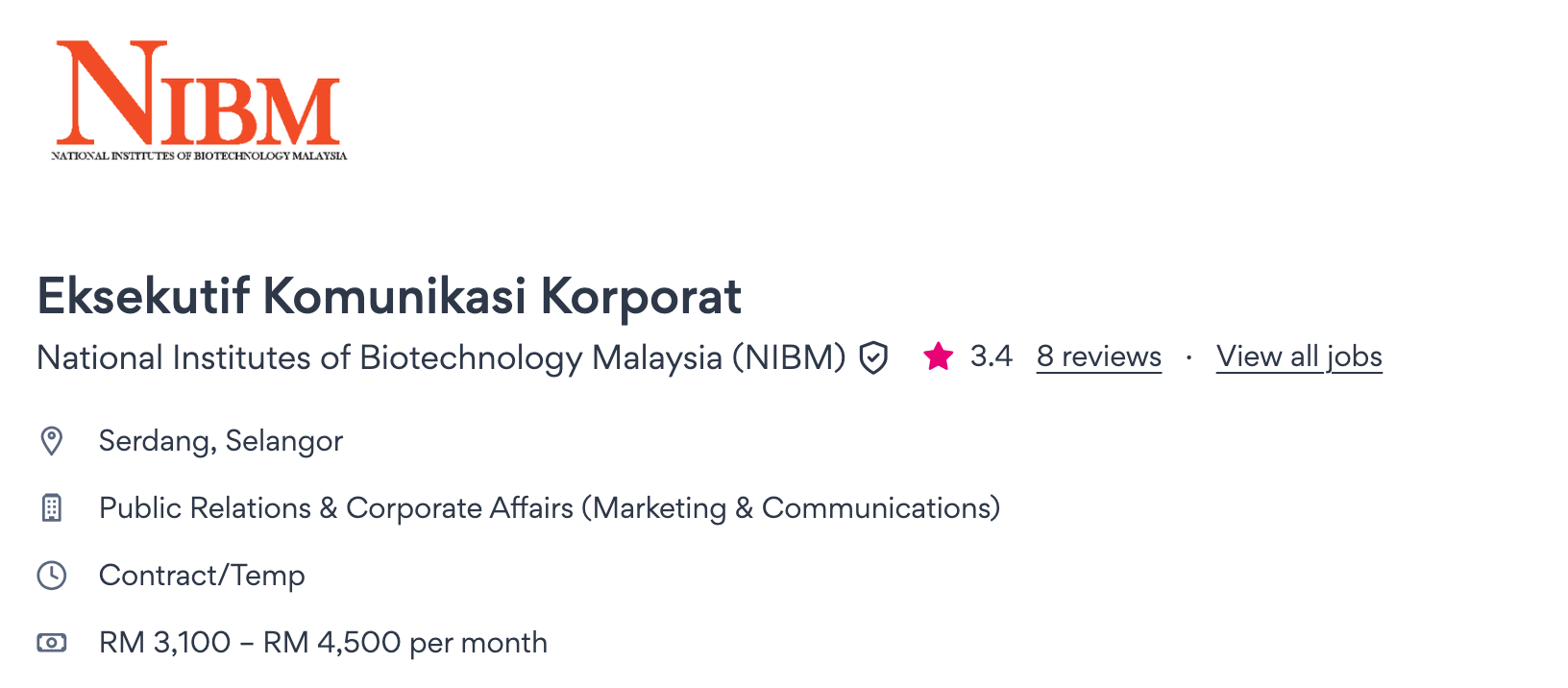This screenshot has height=688, width=1568.
Task: Click the National Institutes of Biotechnology company name
Action: pos(441,357)
